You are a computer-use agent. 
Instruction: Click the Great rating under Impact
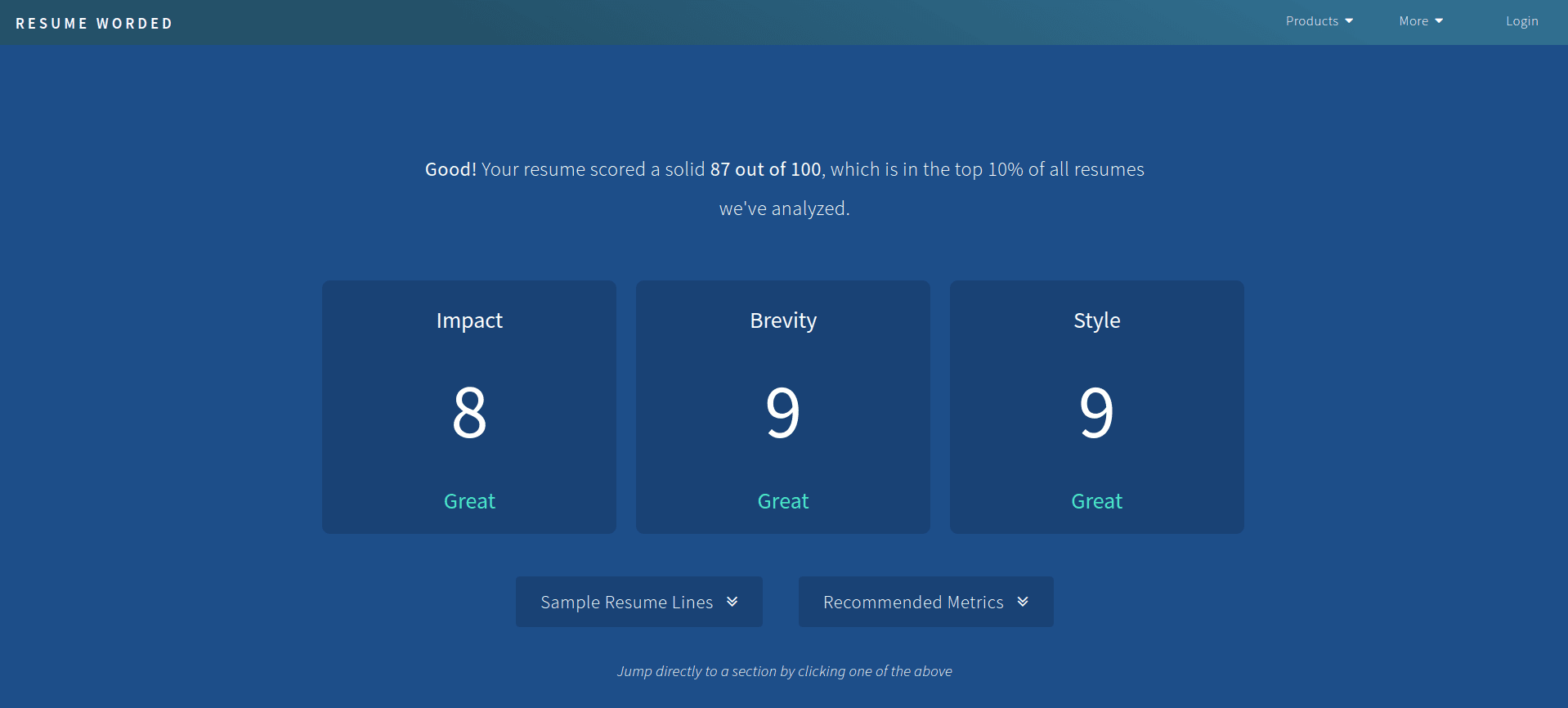(469, 501)
